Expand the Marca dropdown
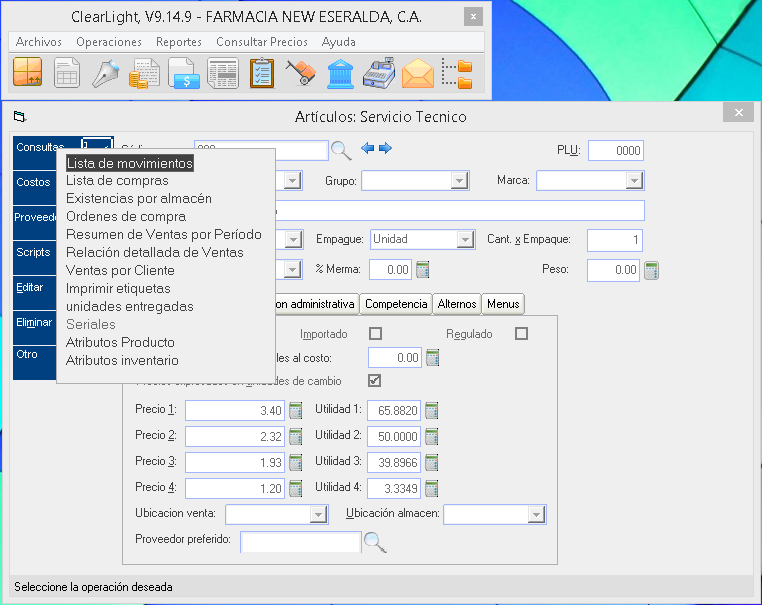The width and height of the screenshot is (762, 605). pyautogui.click(x=634, y=181)
